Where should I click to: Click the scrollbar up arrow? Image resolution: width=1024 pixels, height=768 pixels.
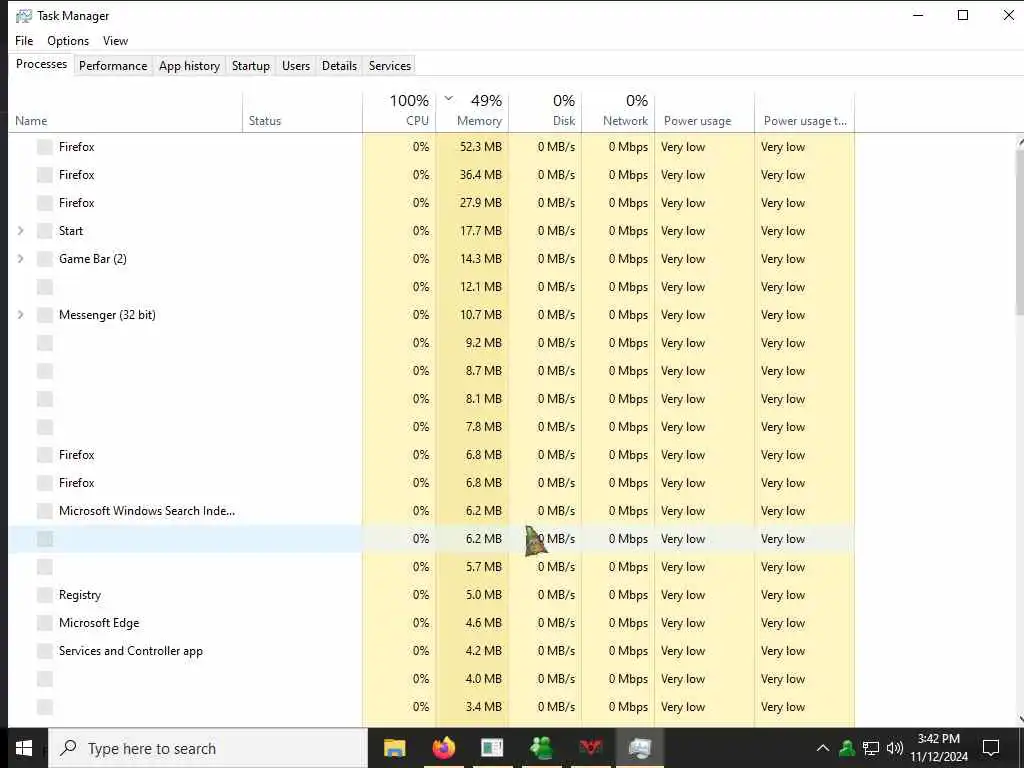(x=1020, y=141)
